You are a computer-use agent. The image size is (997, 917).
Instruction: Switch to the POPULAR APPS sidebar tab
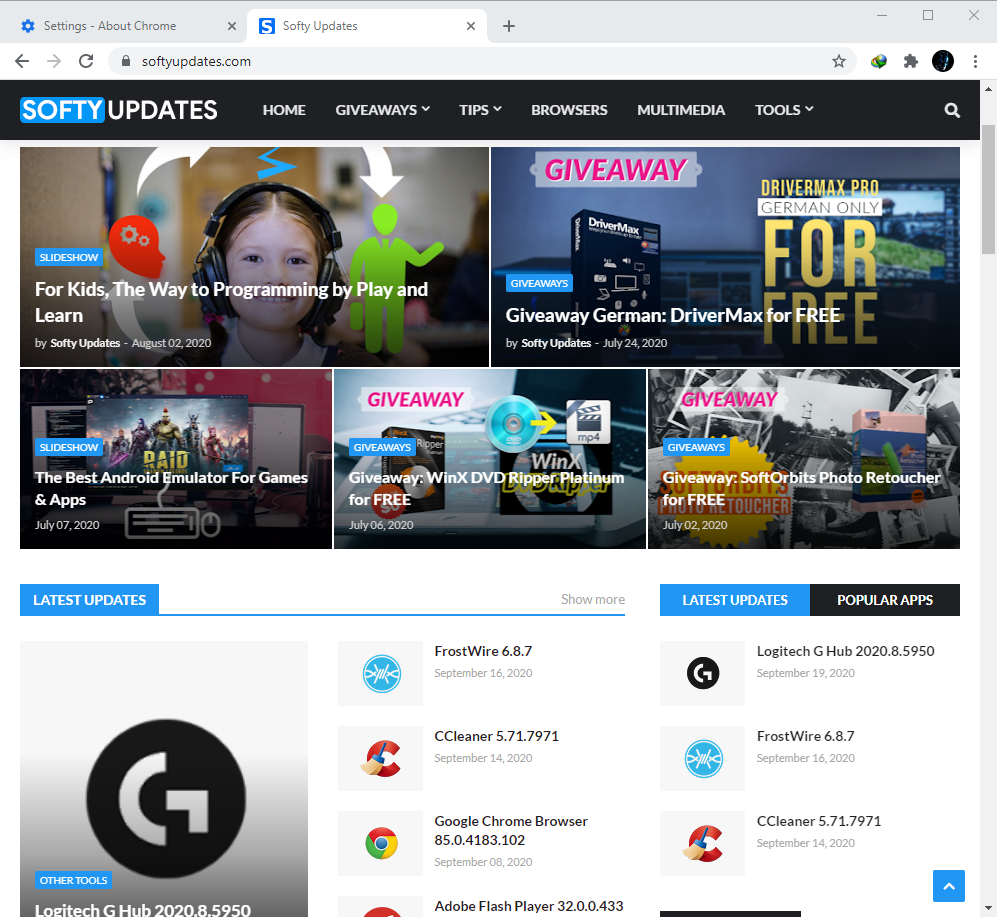[884, 600]
